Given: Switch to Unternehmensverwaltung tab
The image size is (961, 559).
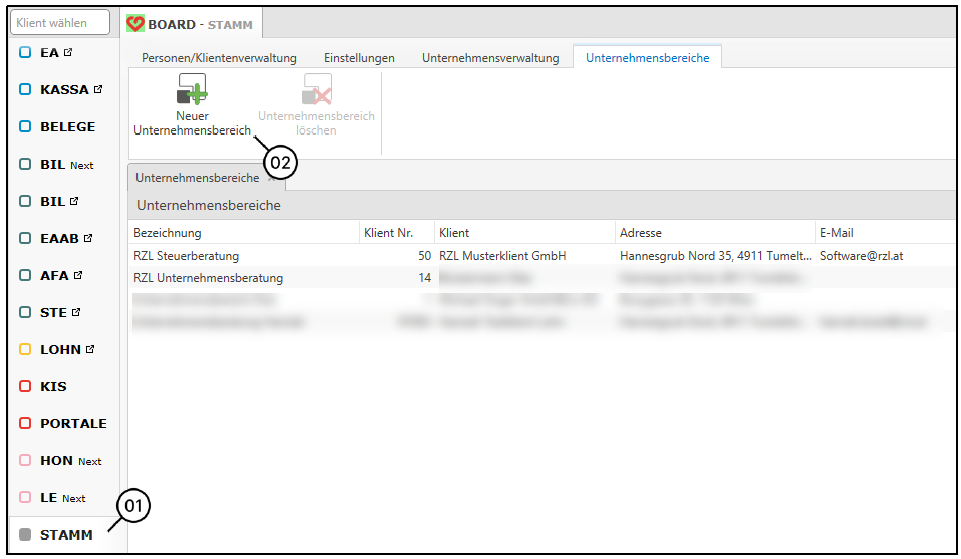Looking at the screenshot, I should coord(490,58).
